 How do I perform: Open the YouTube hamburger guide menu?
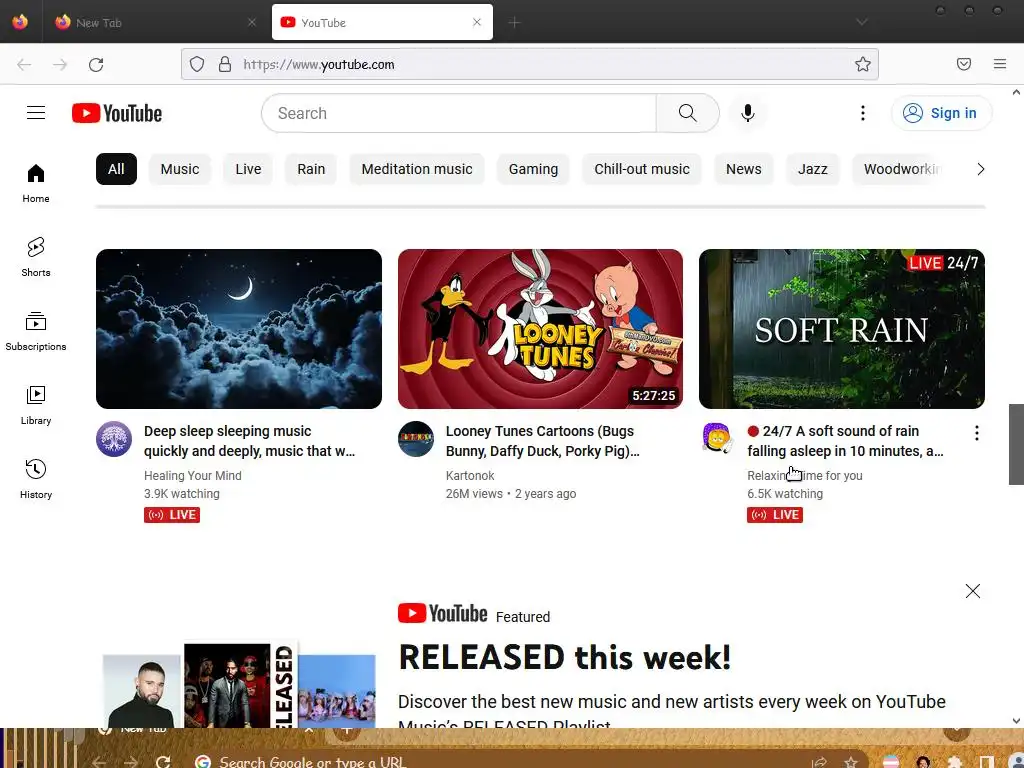[x=36, y=113]
